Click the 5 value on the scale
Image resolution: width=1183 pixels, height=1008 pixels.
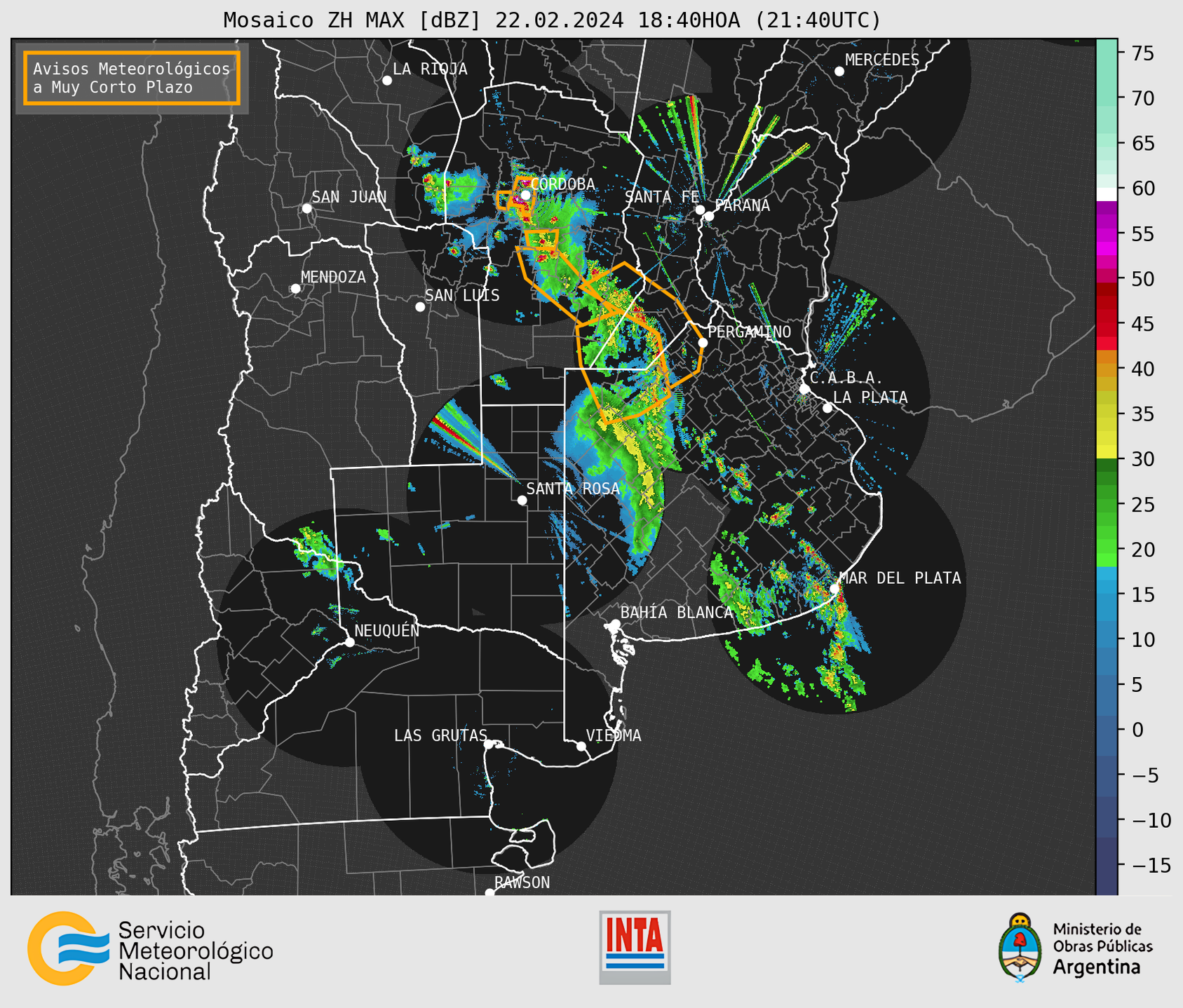tap(1137, 685)
